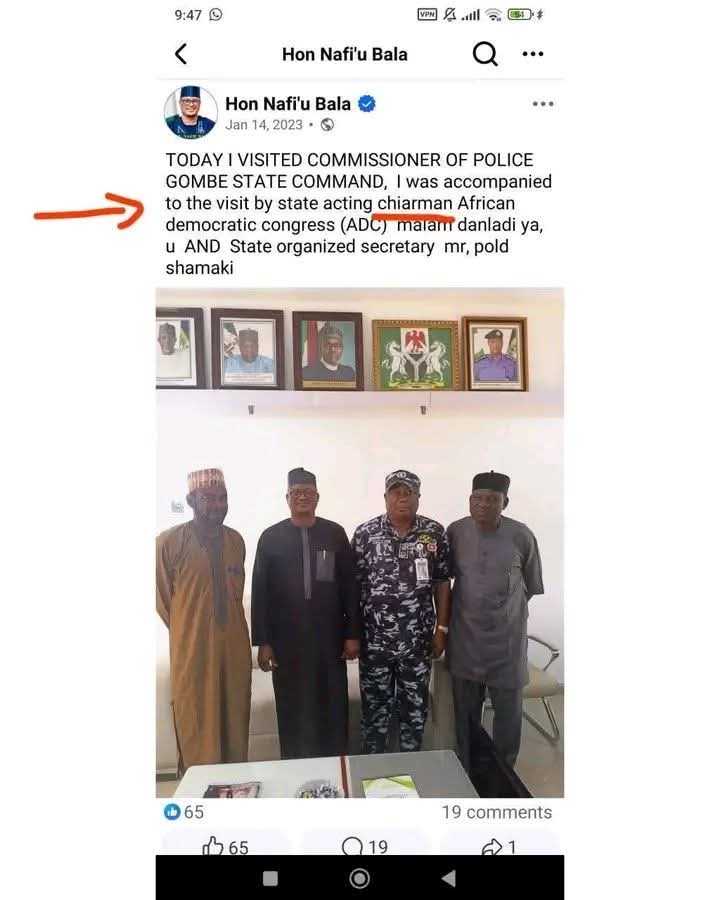Open the Hon Nafi'u Bala author name link

[289, 103]
